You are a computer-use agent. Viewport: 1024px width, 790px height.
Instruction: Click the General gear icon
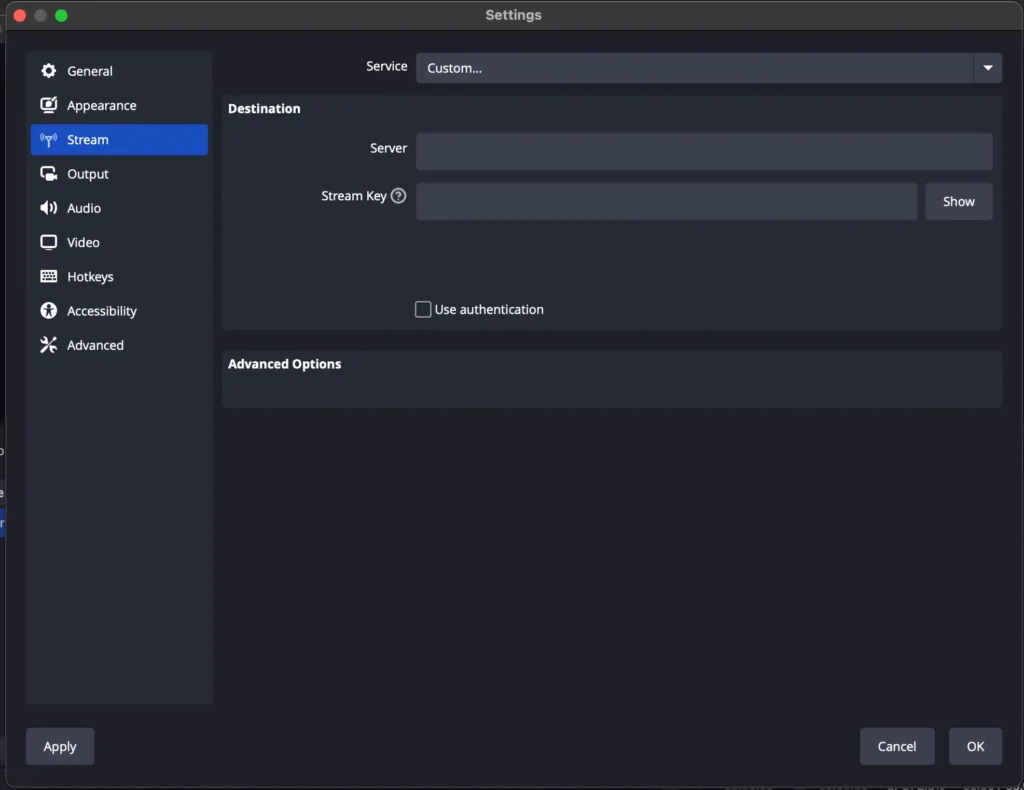pos(48,71)
